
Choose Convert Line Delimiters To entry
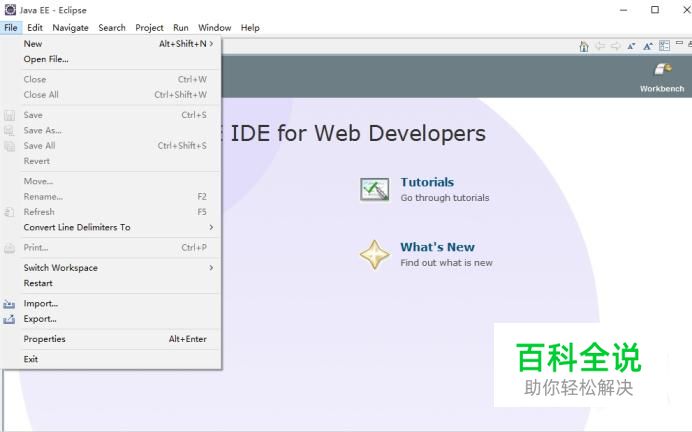(110, 227)
